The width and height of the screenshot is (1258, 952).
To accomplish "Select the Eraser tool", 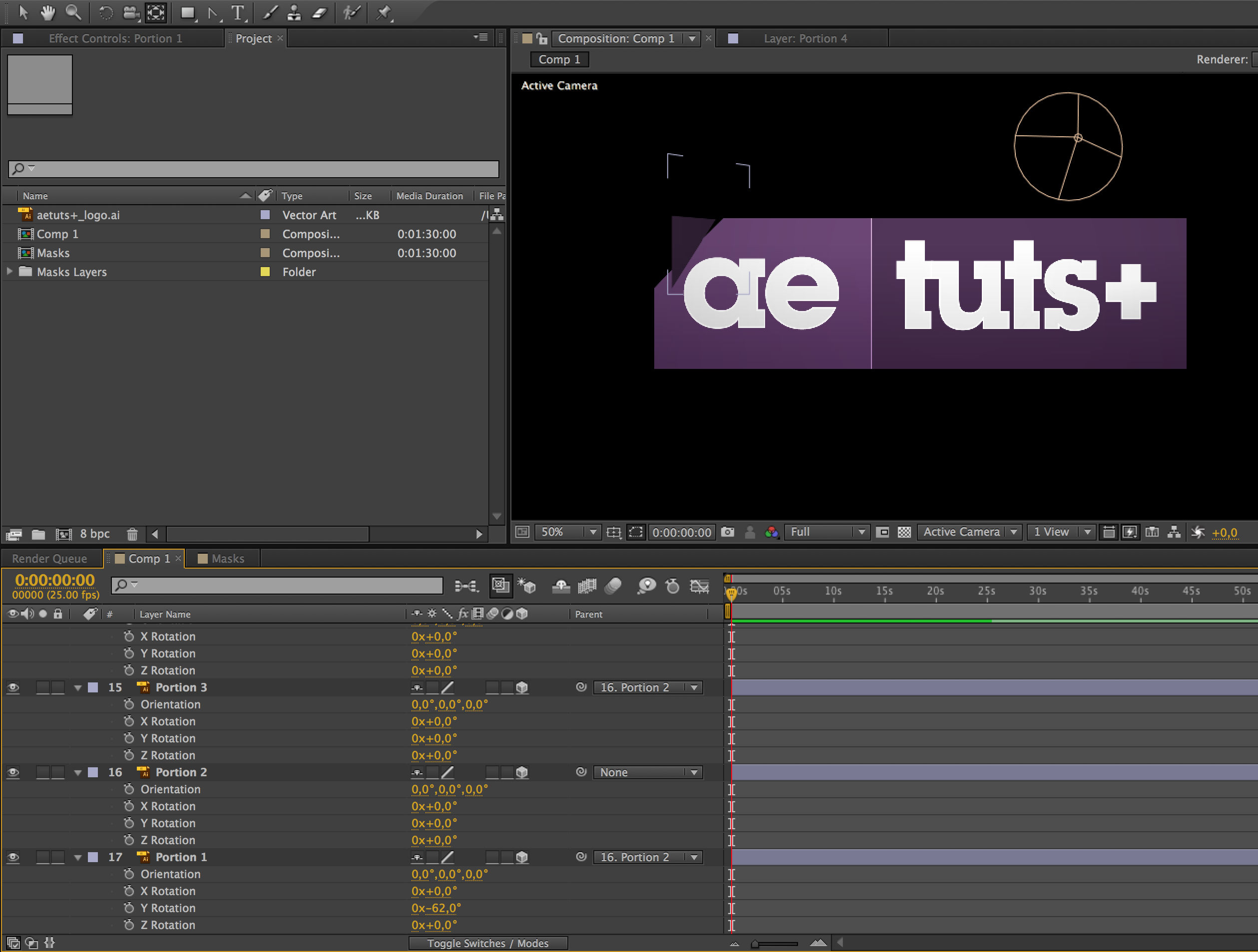I will click(320, 12).
